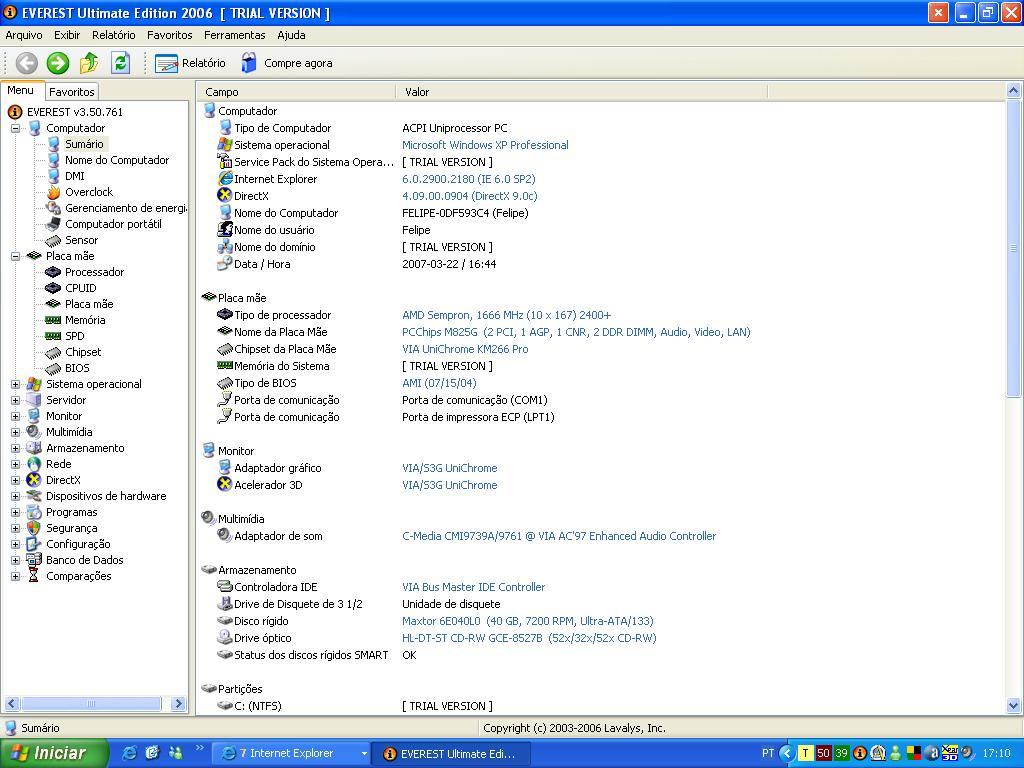Collapse the Placa mãe tree node
The width and height of the screenshot is (1024, 768).
[15, 256]
